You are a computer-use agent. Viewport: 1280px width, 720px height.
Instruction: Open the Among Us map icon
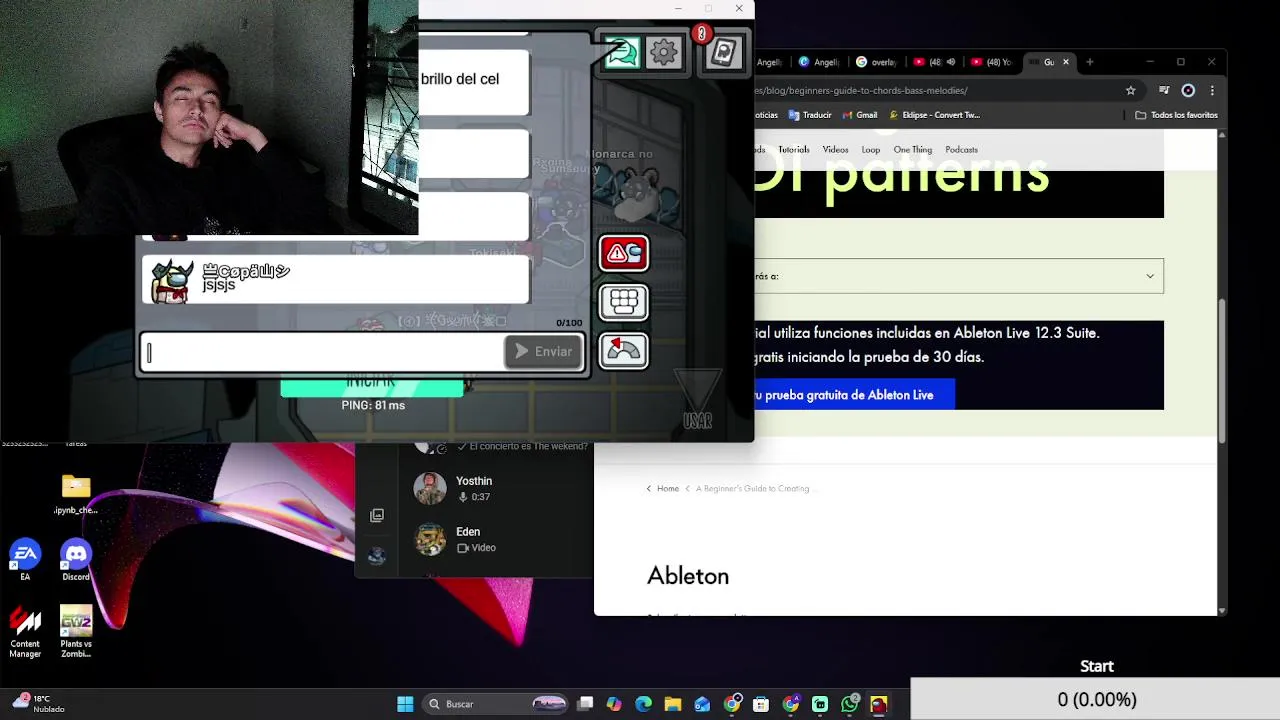click(723, 53)
